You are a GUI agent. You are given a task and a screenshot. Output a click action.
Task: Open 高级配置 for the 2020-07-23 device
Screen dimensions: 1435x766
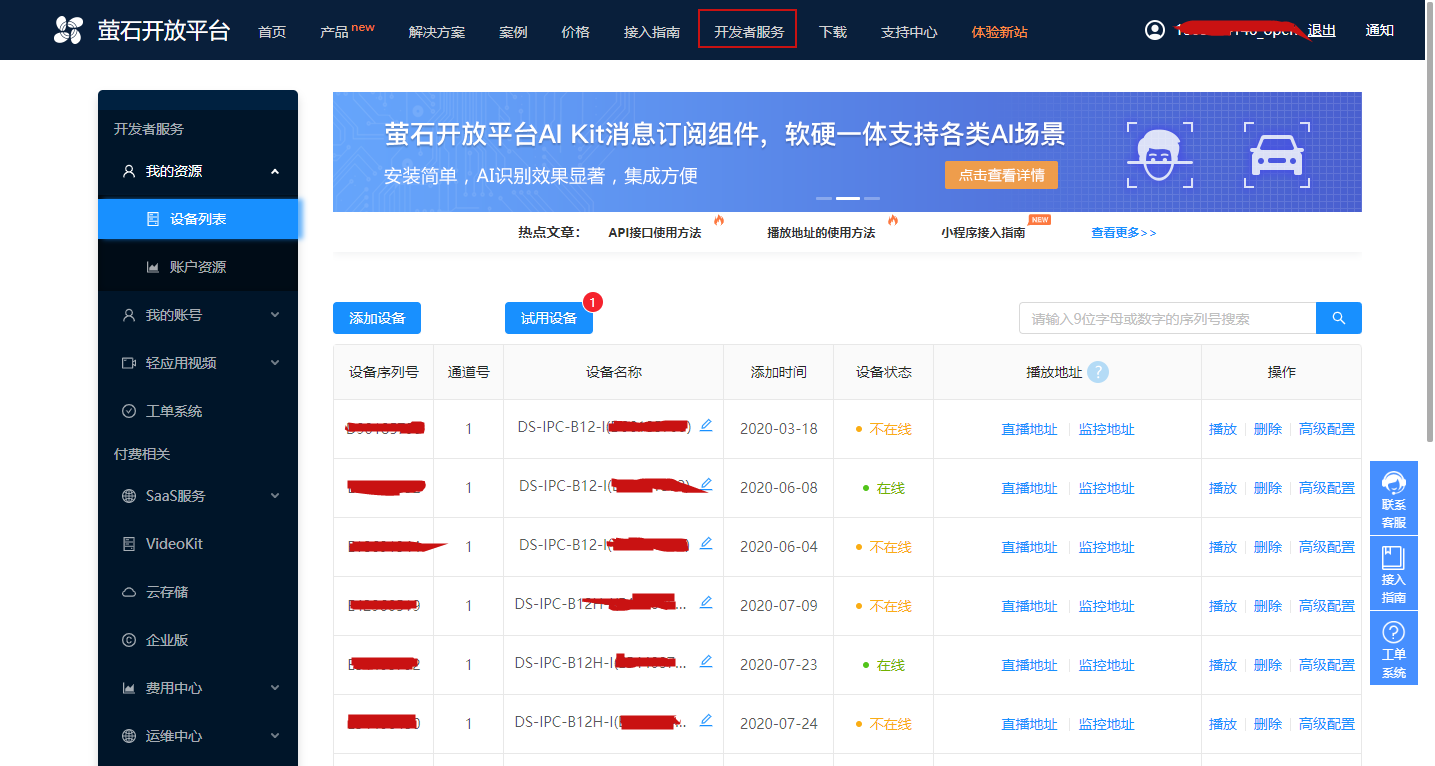click(1327, 665)
